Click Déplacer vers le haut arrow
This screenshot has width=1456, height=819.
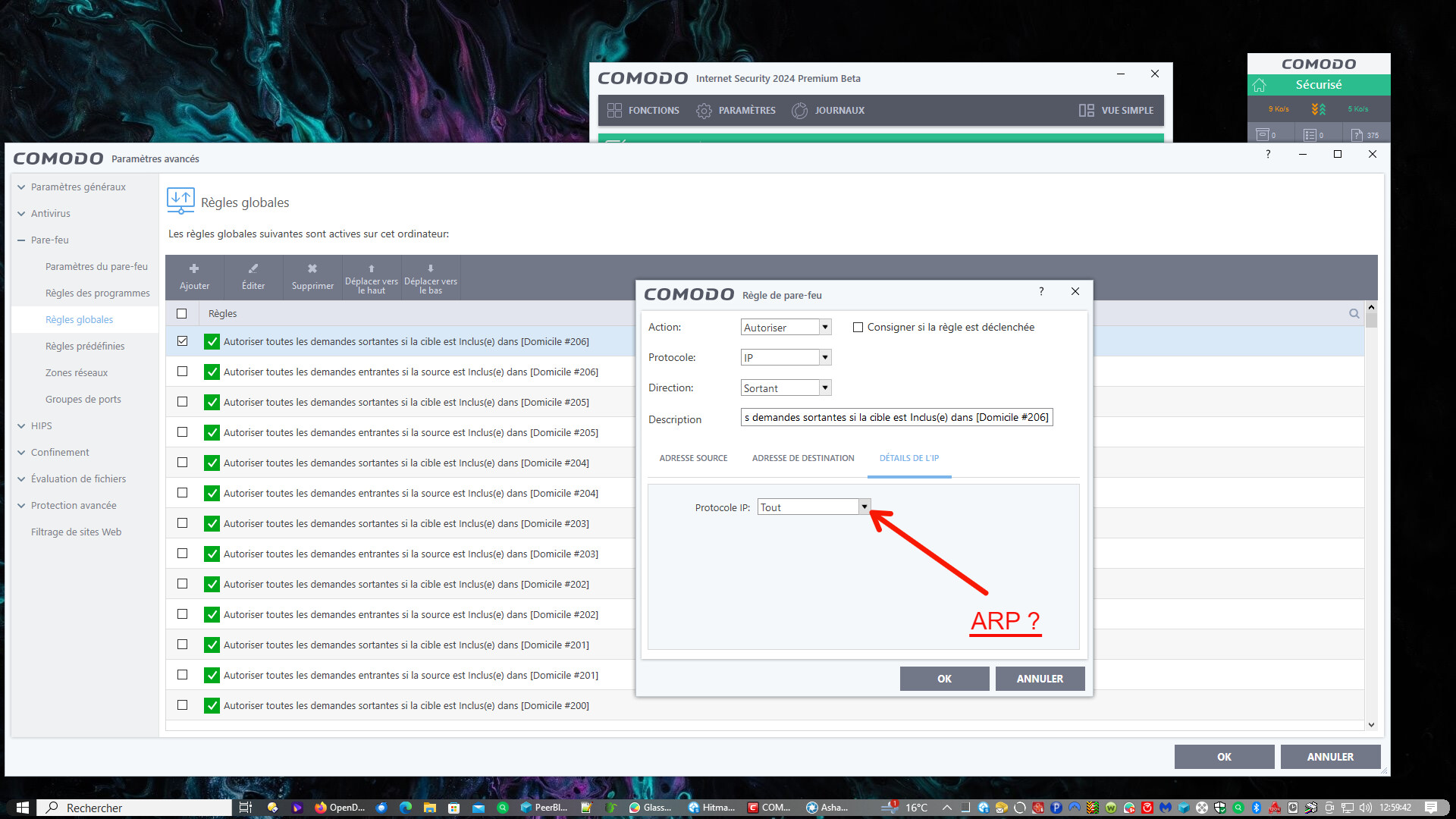pos(372,268)
